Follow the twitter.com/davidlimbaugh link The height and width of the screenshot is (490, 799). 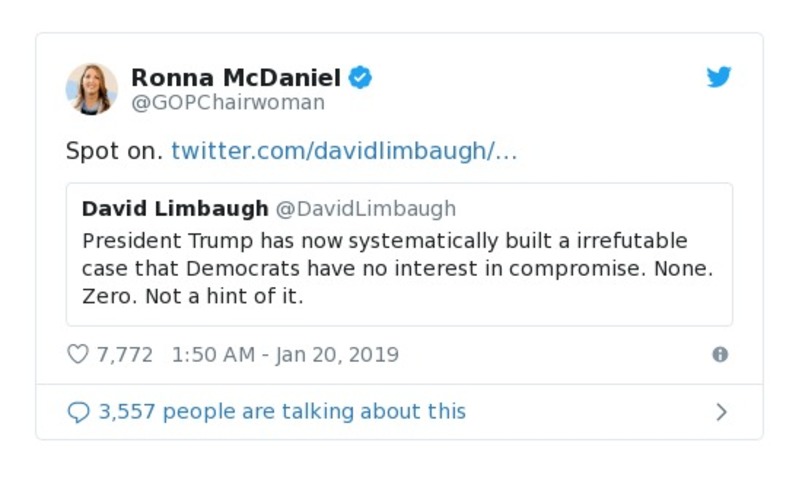(x=344, y=151)
